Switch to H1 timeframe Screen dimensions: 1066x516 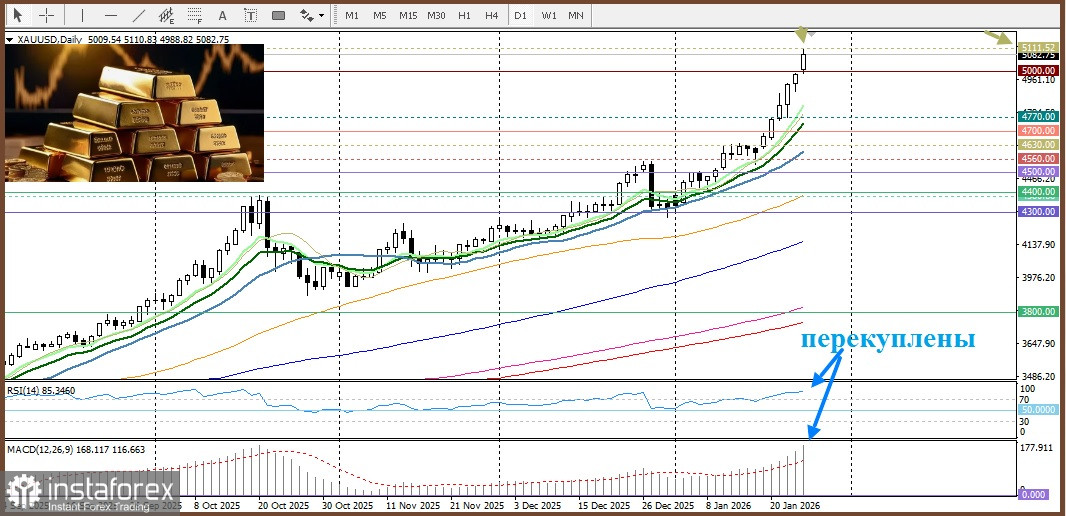click(x=464, y=16)
